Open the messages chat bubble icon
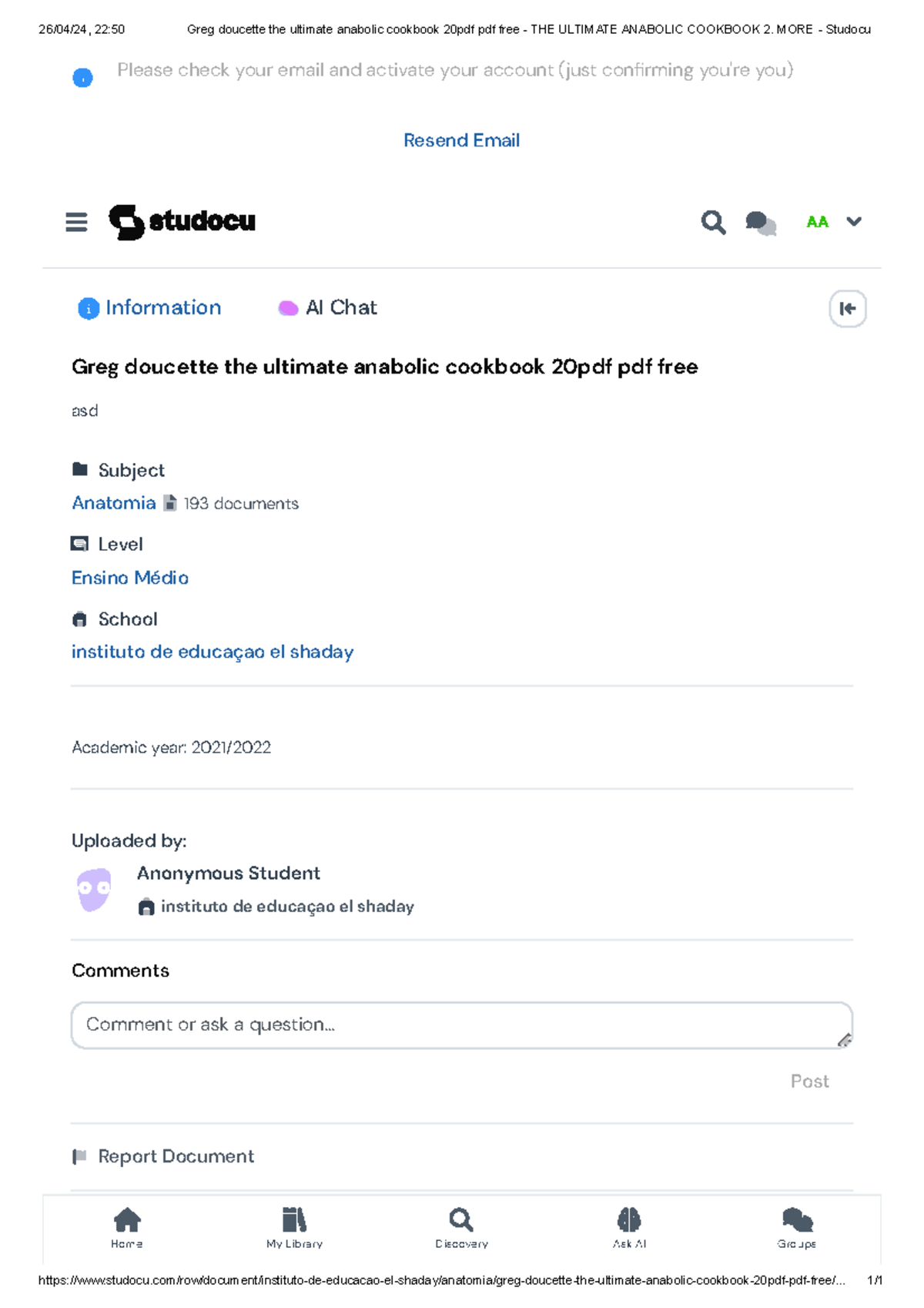 [x=761, y=223]
